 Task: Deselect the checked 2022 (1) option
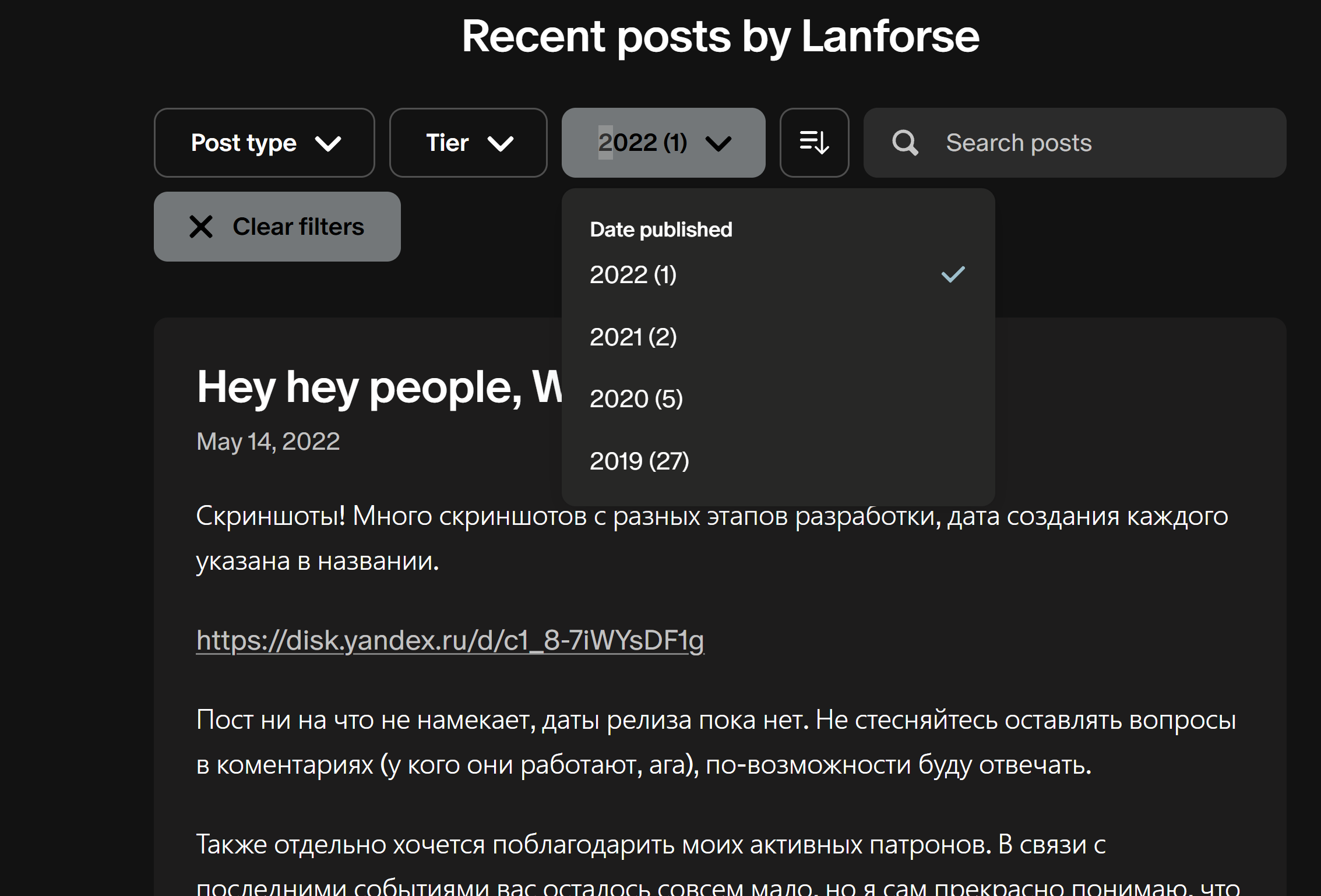click(x=633, y=275)
